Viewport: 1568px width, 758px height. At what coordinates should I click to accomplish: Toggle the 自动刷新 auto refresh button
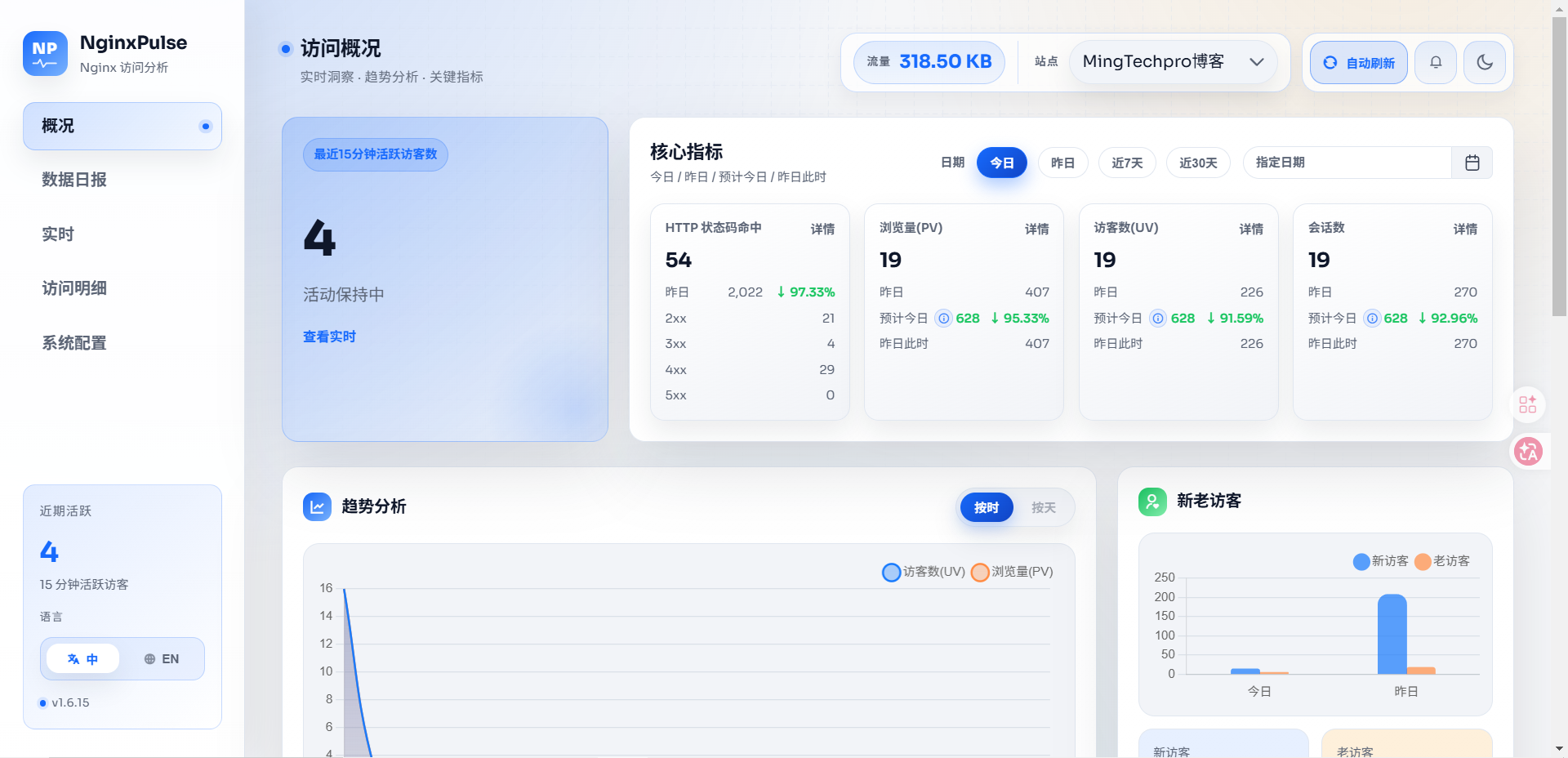click(x=1359, y=62)
